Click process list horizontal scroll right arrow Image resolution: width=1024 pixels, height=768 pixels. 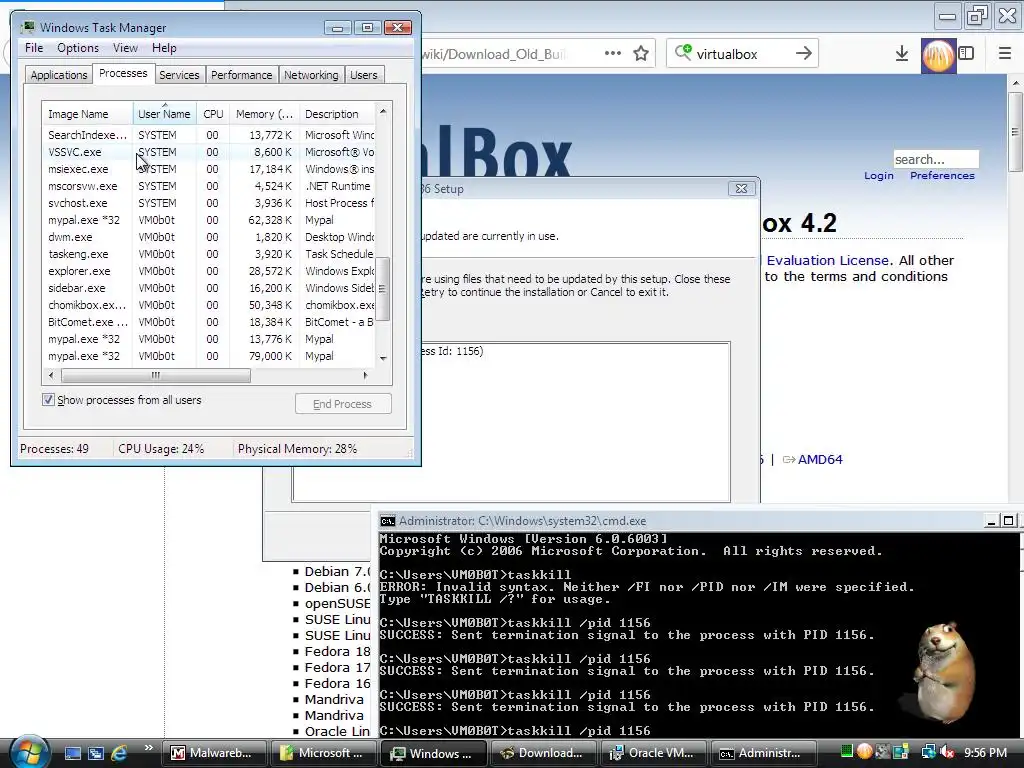[366, 375]
